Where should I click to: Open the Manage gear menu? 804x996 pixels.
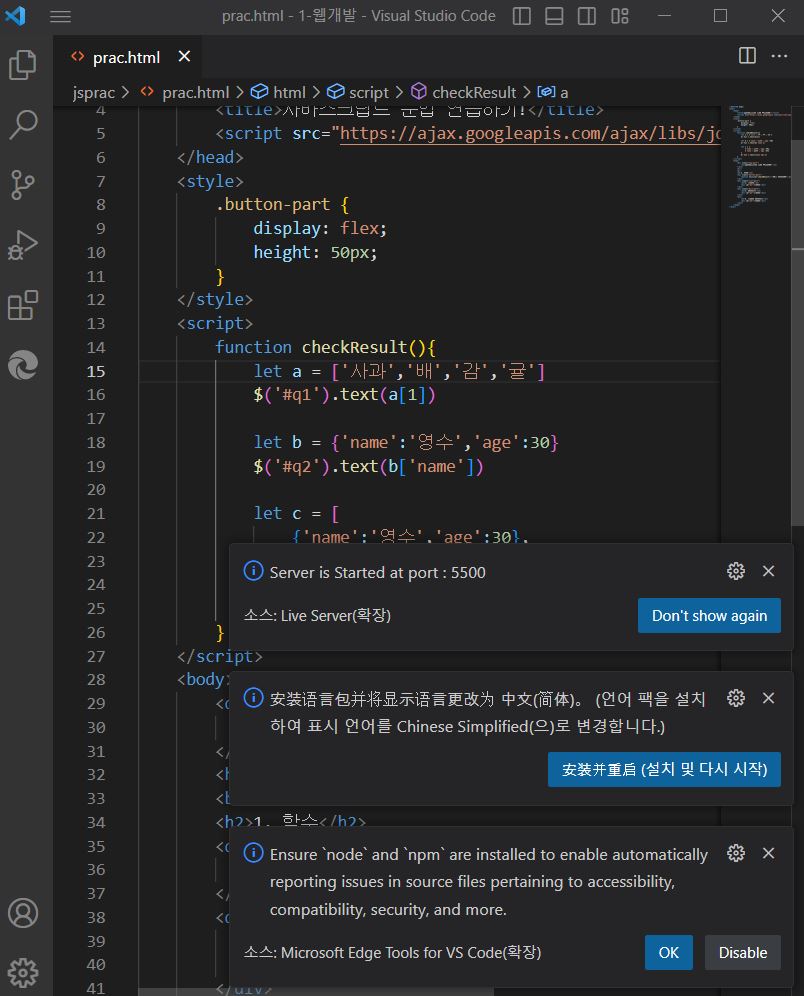pyautogui.click(x=23, y=972)
